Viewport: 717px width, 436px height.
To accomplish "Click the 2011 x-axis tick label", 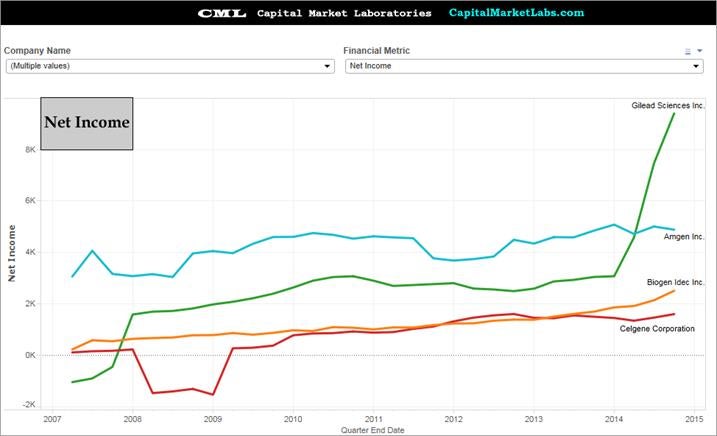I will pos(374,419).
